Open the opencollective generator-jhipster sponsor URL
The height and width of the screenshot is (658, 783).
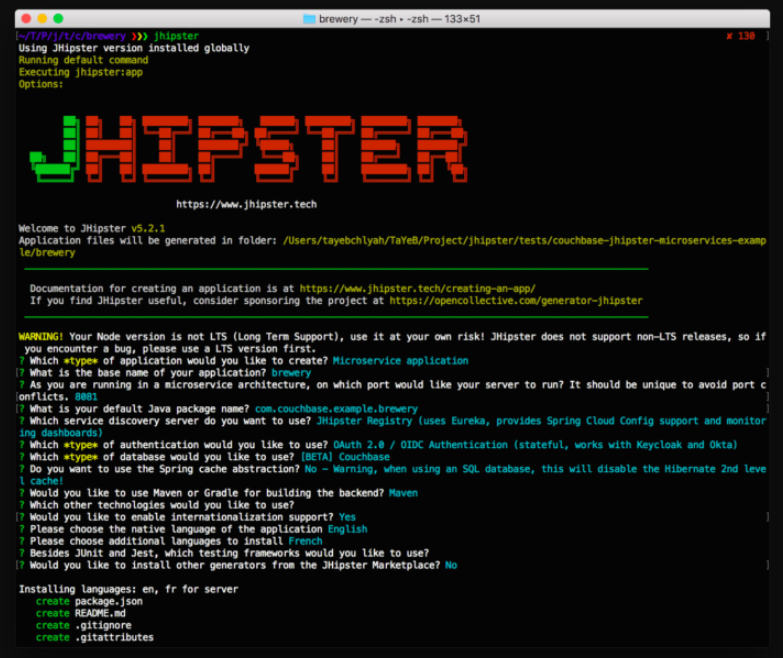[516, 300]
